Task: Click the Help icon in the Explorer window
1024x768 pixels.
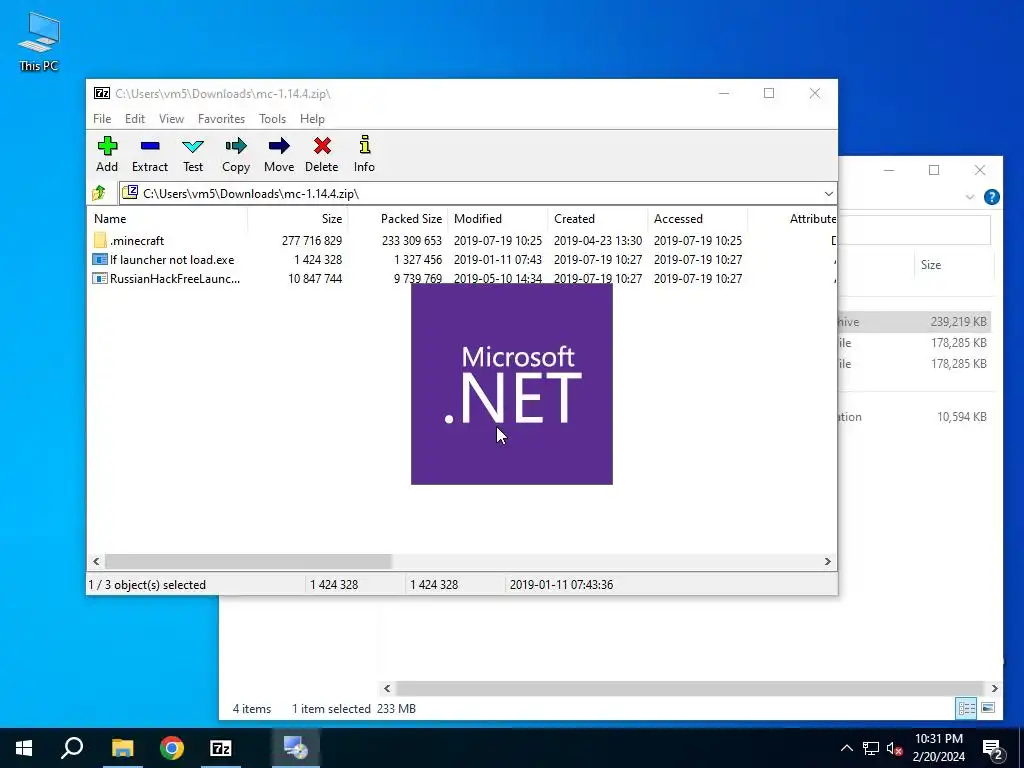Action: point(991,197)
